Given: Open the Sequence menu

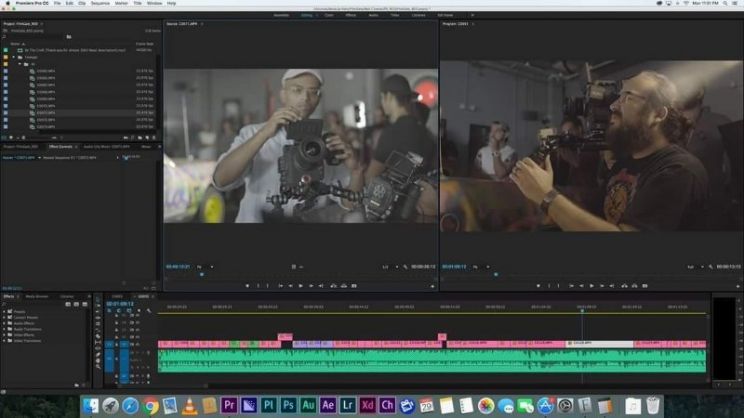Looking at the screenshot, I should click(100, 3).
